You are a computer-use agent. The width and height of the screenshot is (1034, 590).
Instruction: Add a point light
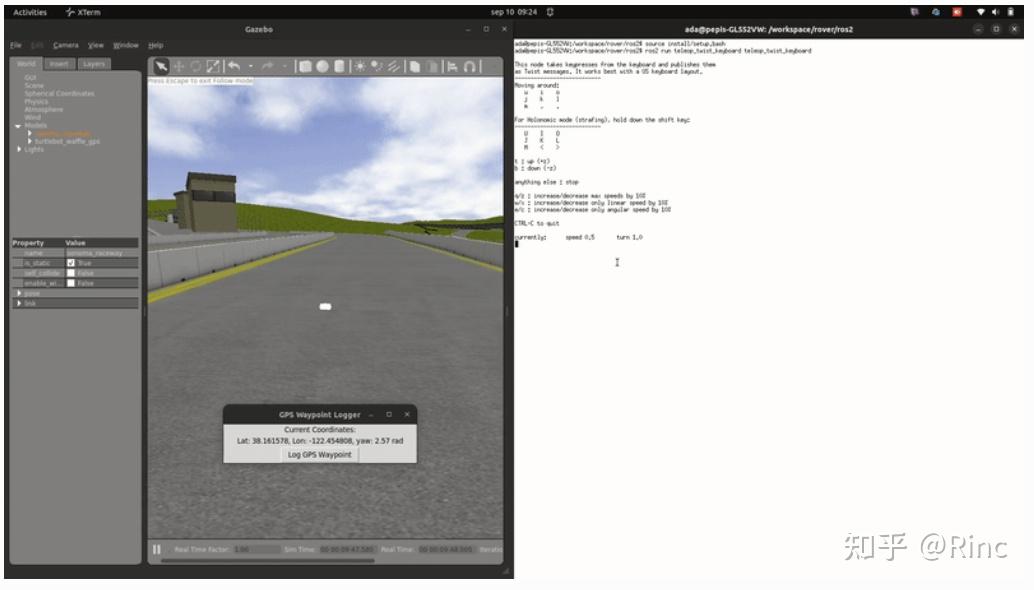pyautogui.click(x=360, y=66)
